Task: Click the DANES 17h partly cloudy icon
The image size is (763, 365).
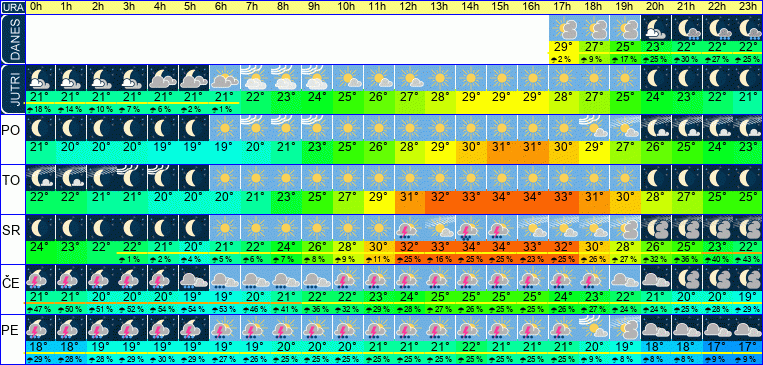Action: click(563, 28)
